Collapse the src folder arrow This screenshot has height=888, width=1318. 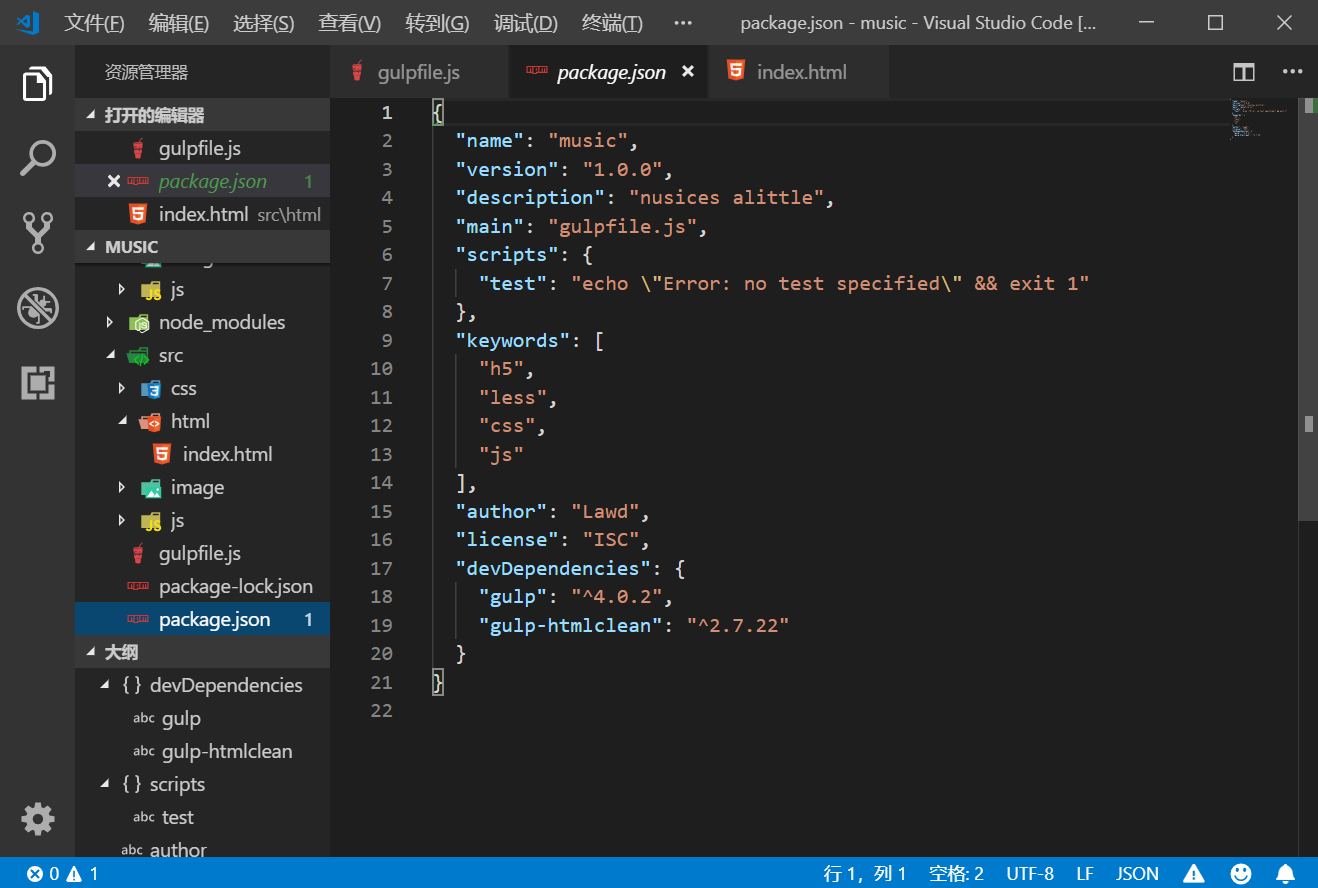(110, 355)
